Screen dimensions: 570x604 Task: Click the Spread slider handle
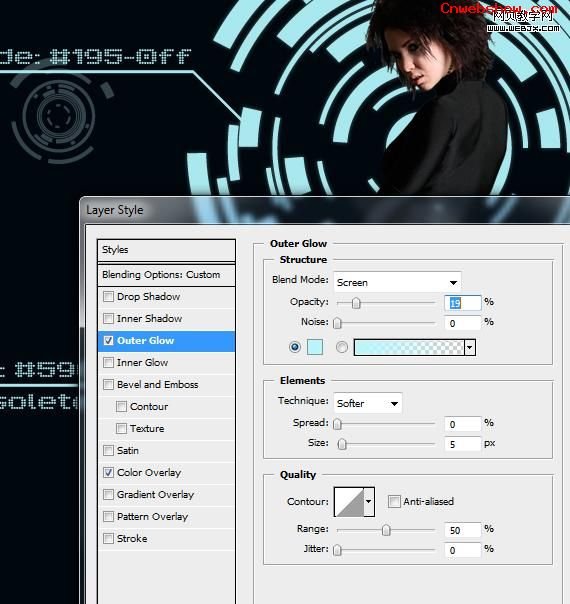(x=337, y=424)
